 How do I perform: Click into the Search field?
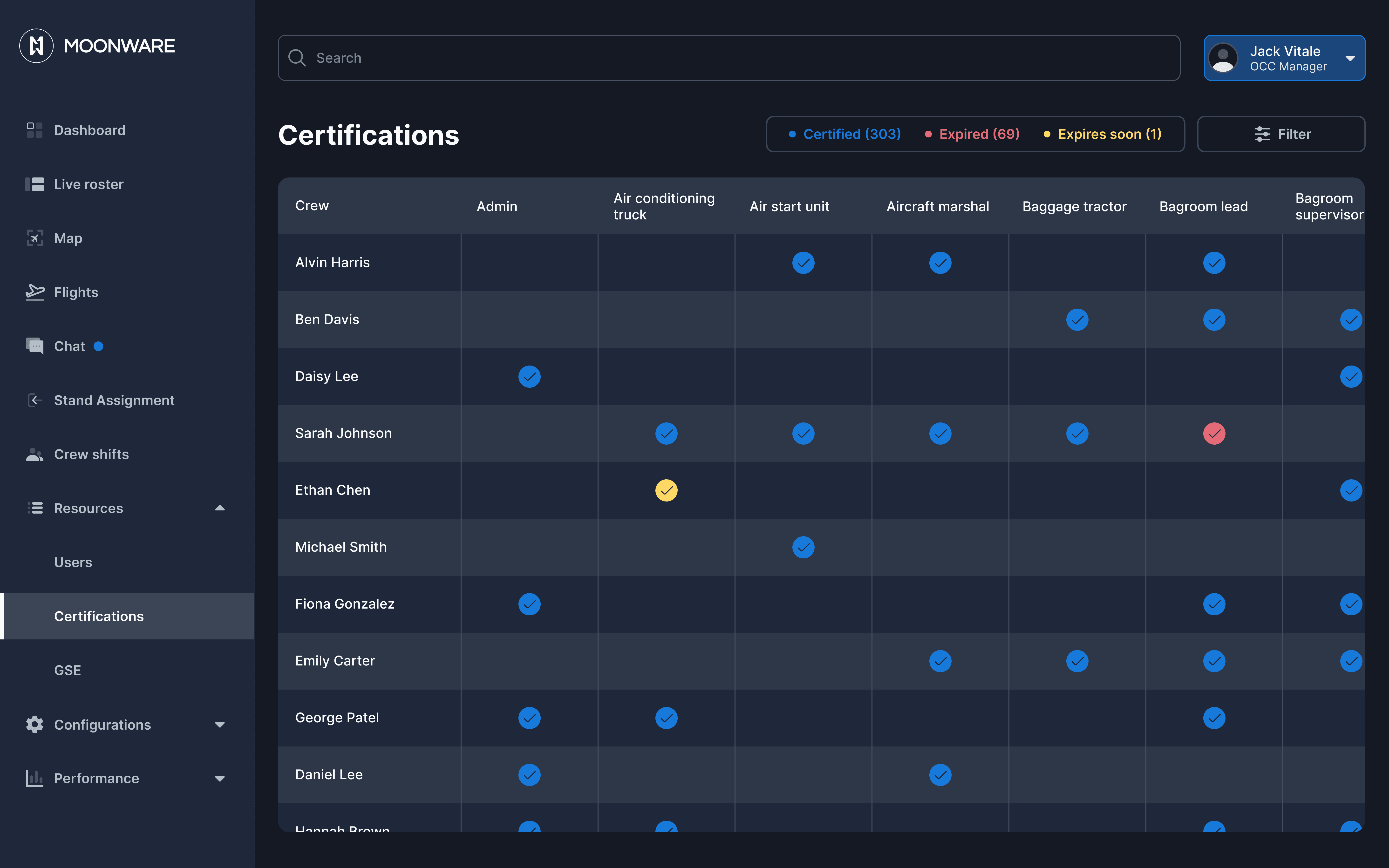pyautogui.click(x=729, y=58)
